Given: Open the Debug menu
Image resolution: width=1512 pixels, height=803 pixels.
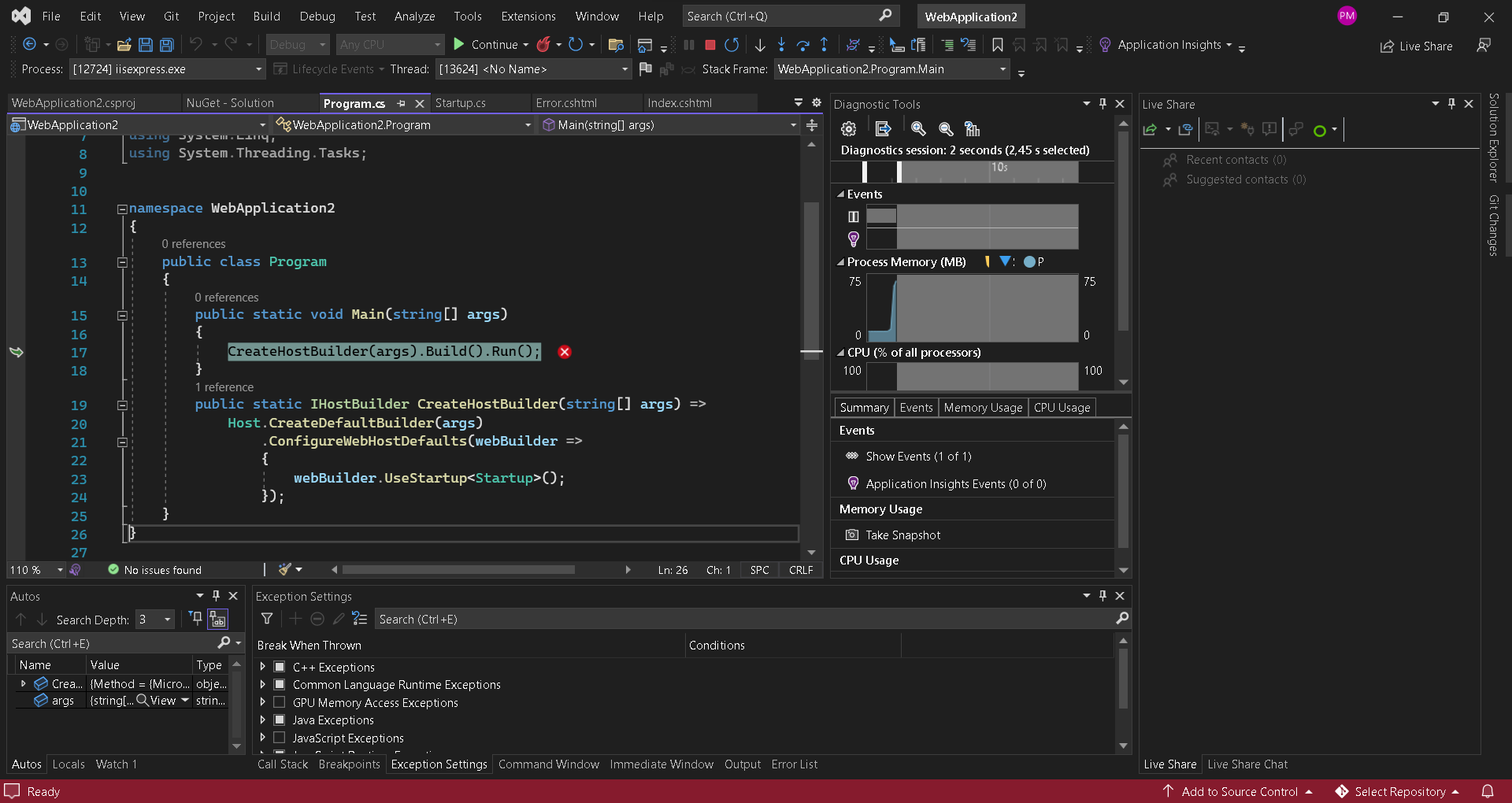Looking at the screenshot, I should [x=317, y=16].
